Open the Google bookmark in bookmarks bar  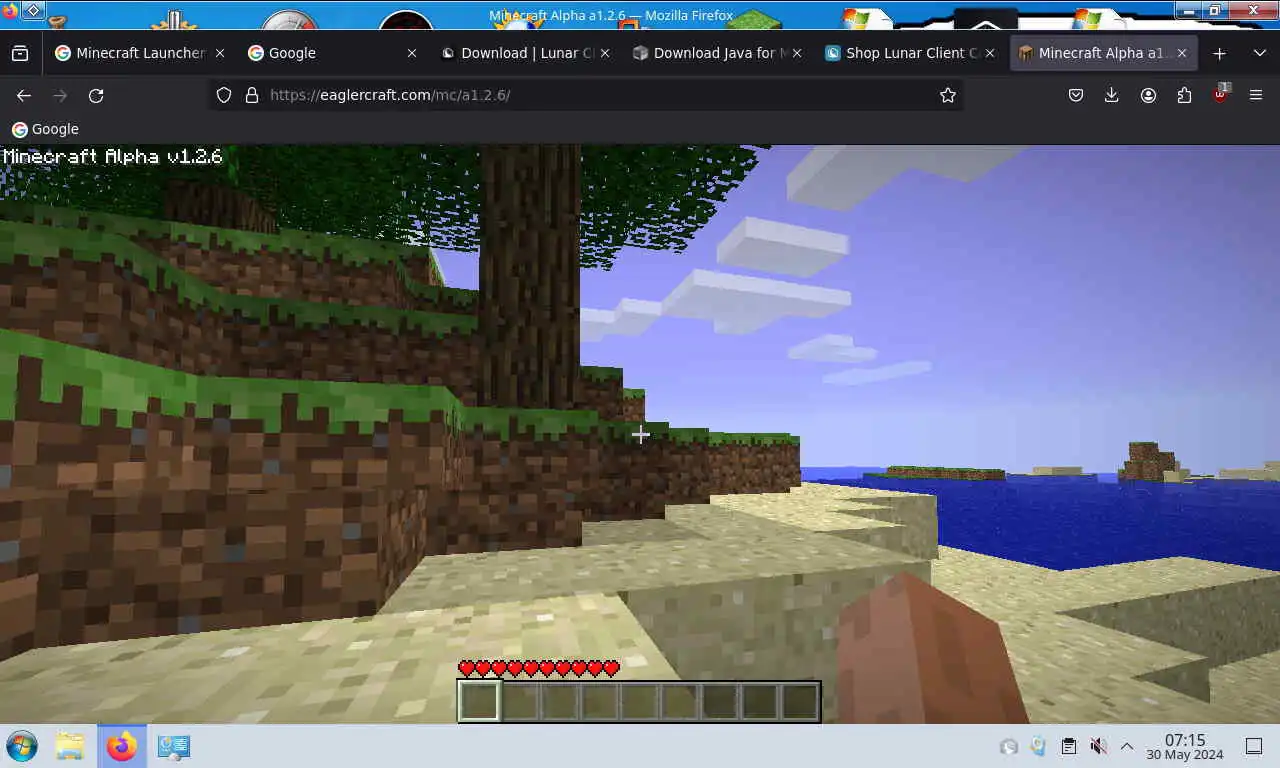click(45, 129)
